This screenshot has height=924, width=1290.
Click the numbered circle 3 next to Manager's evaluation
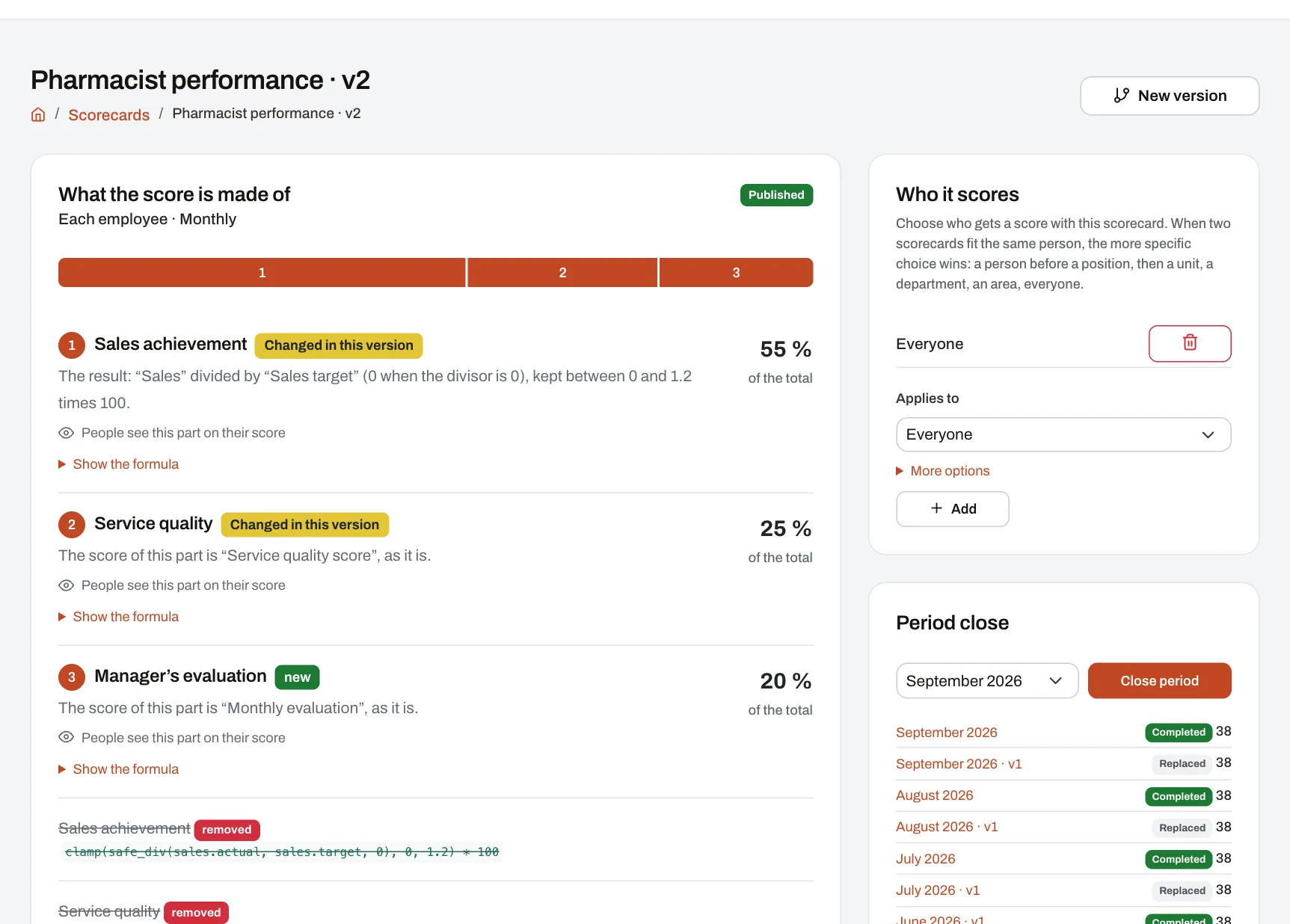72,677
